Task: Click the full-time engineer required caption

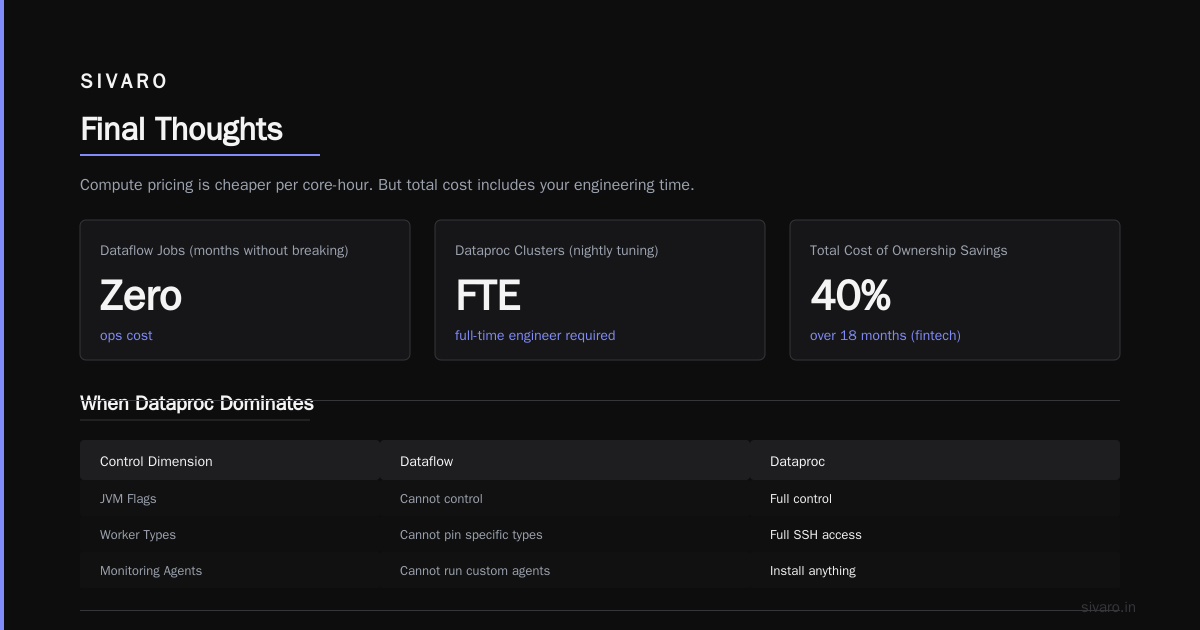Action: coord(535,336)
